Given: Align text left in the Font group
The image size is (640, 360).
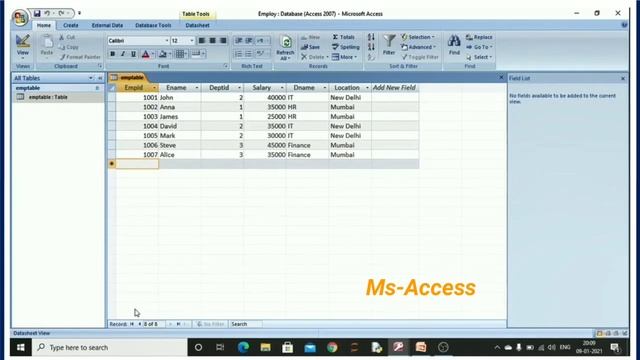Looking at the screenshot, I should (x=202, y=40).
